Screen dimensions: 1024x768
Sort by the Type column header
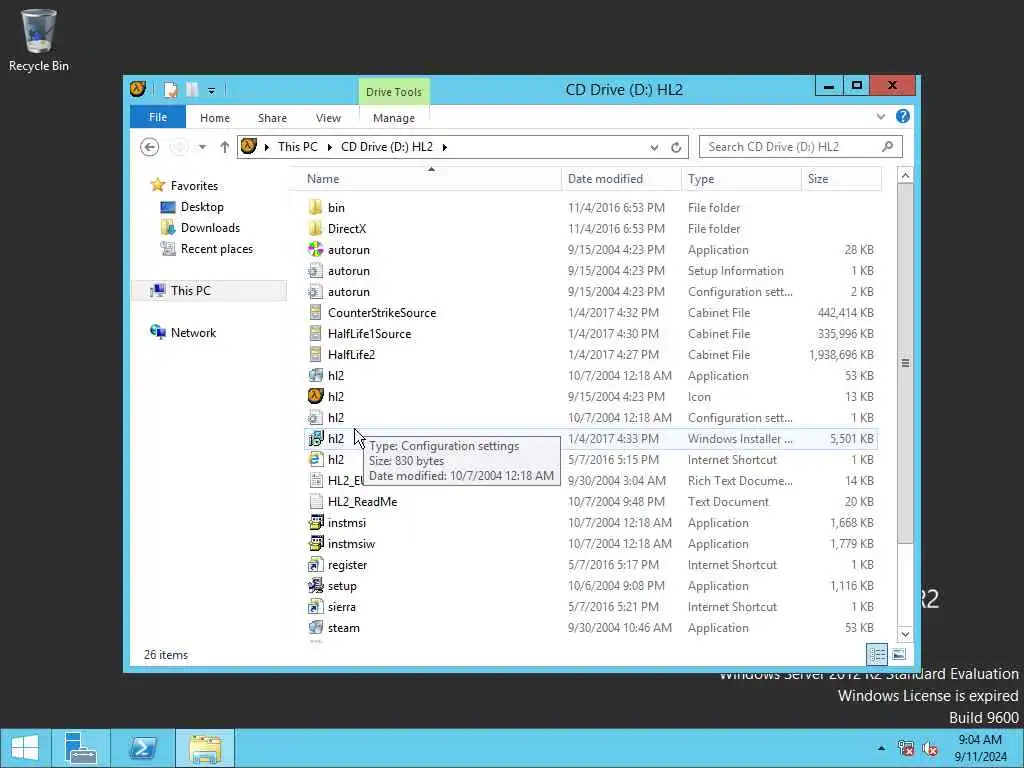tap(741, 179)
